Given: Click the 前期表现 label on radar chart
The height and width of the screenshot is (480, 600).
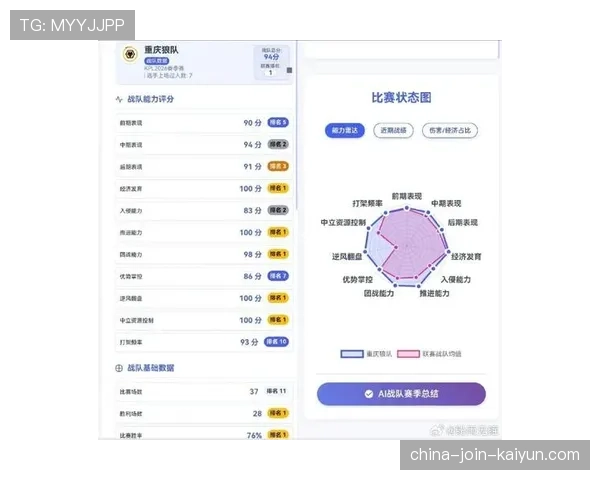Looking at the screenshot, I should pos(406,196).
